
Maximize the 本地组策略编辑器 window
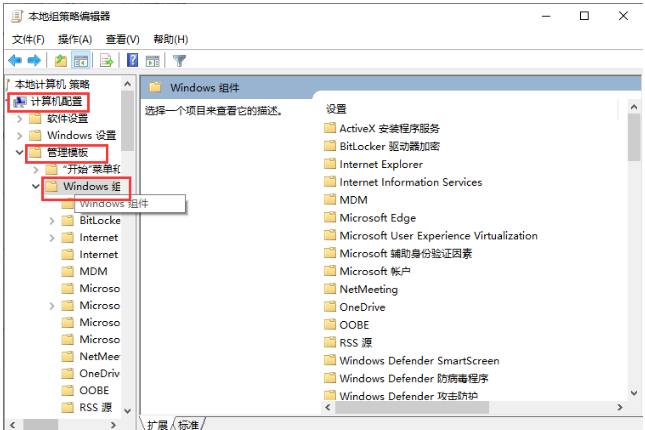point(584,16)
